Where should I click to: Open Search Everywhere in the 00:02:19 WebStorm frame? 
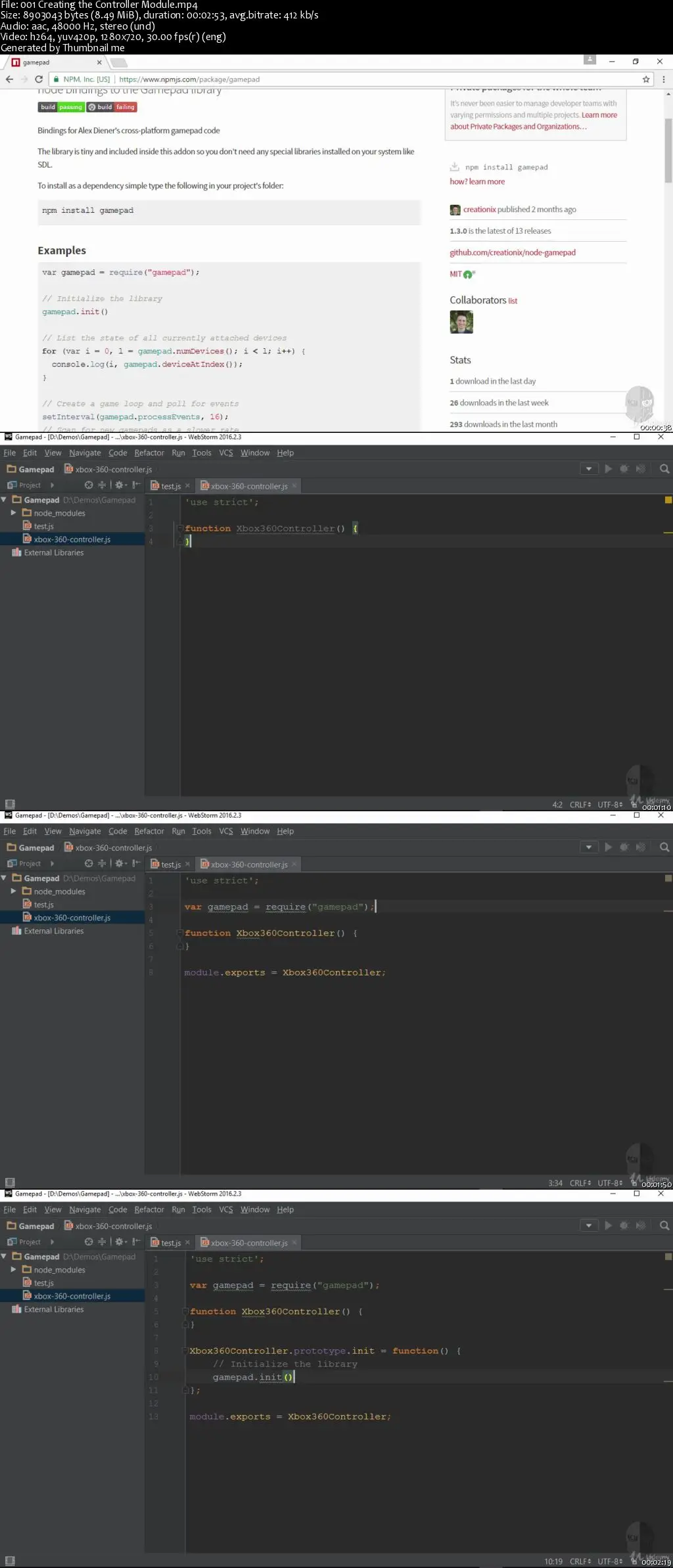pos(664,1226)
